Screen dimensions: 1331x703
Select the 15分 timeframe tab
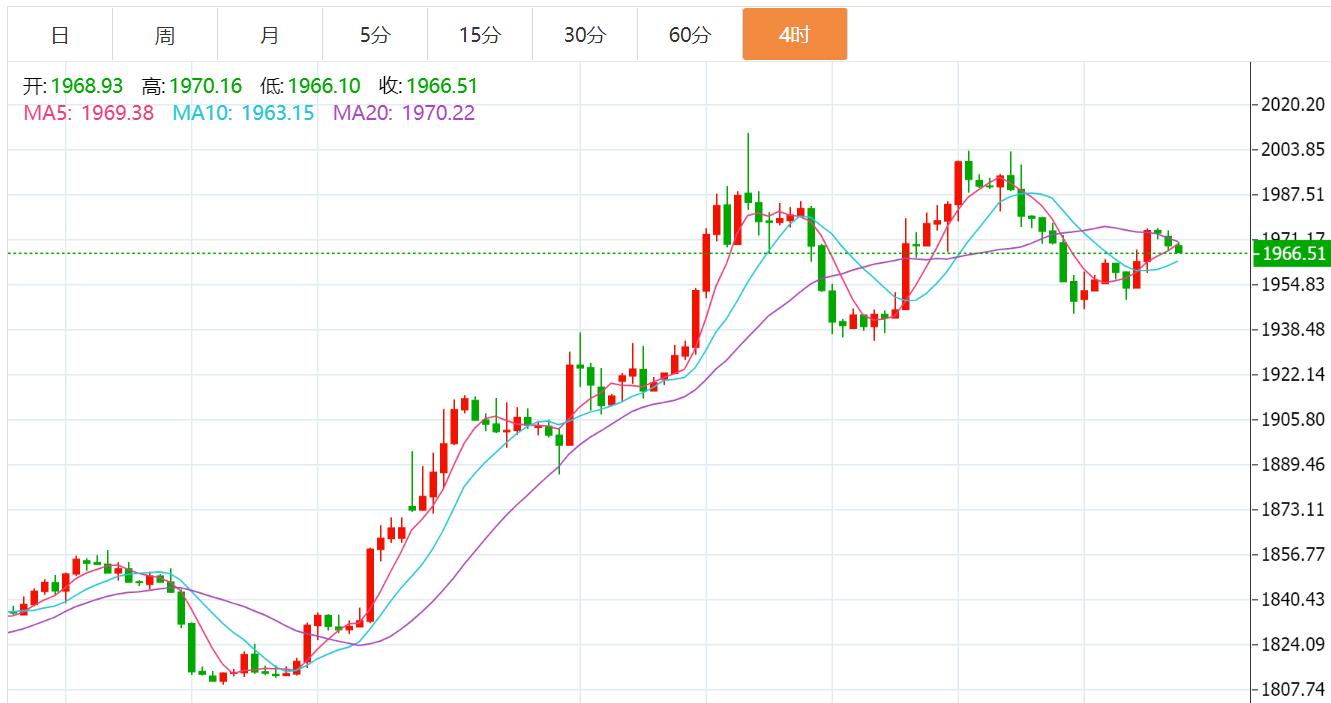tap(480, 35)
